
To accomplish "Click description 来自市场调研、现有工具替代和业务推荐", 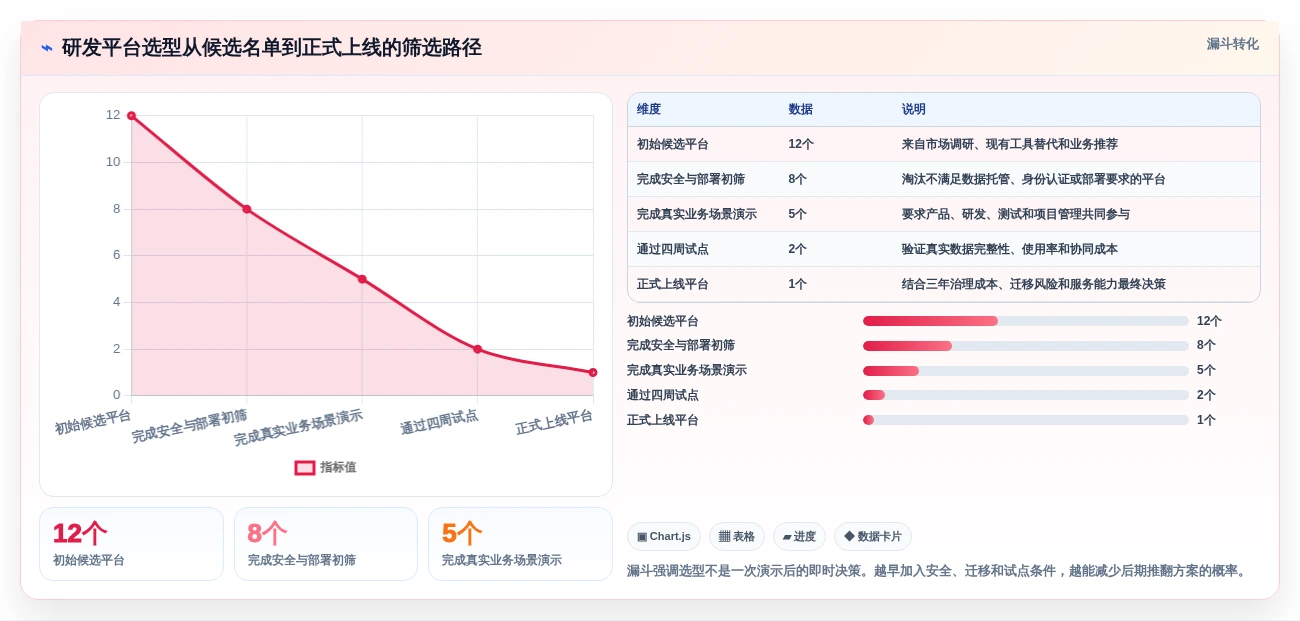I will tap(1010, 144).
